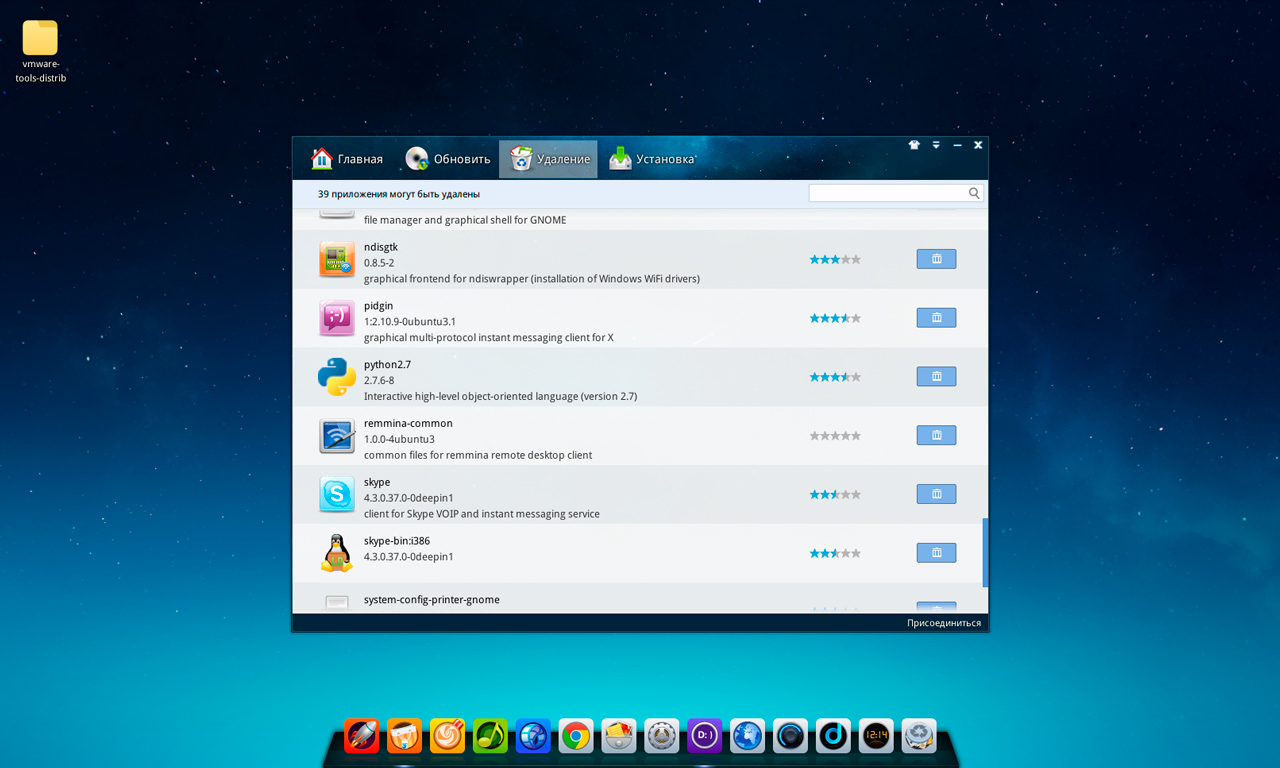Click the ndisgtk star rating

pyautogui.click(x=835, y=260)
